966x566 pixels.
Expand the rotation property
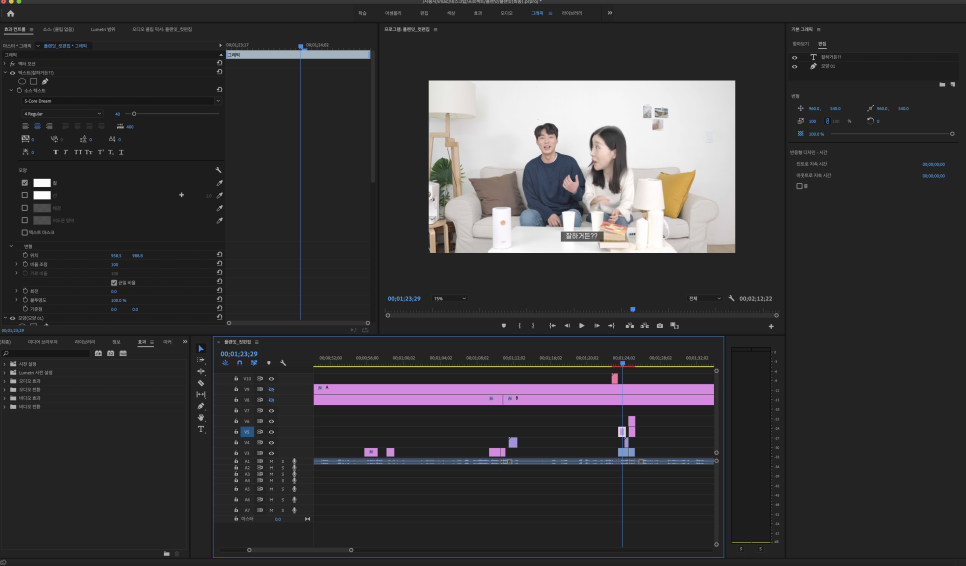(17, 291)
